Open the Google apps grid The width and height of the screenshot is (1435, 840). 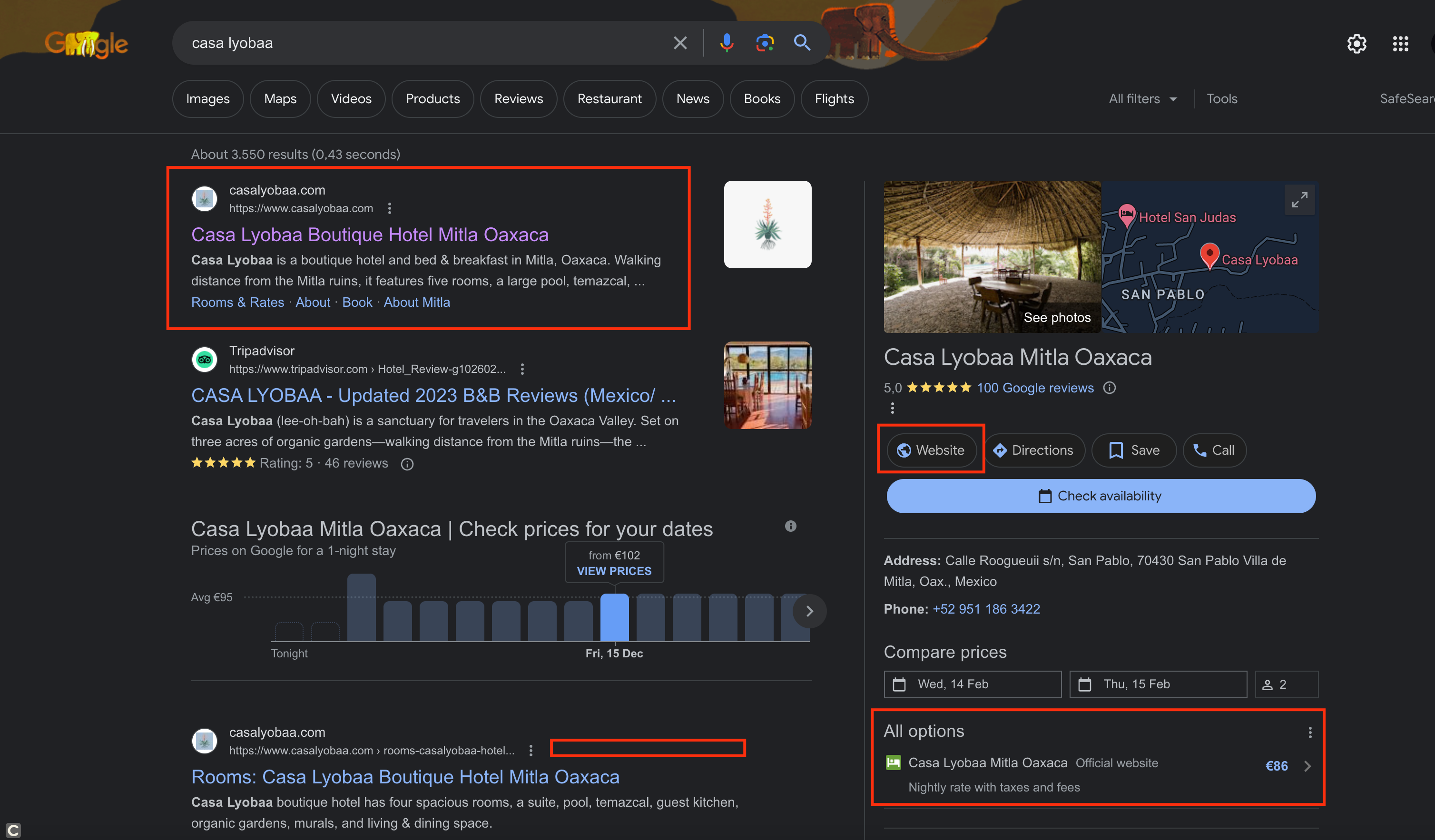(x=1400, y=43)
